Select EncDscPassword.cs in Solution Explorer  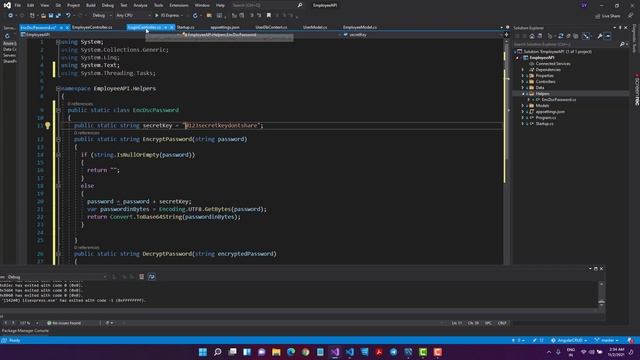559,100
